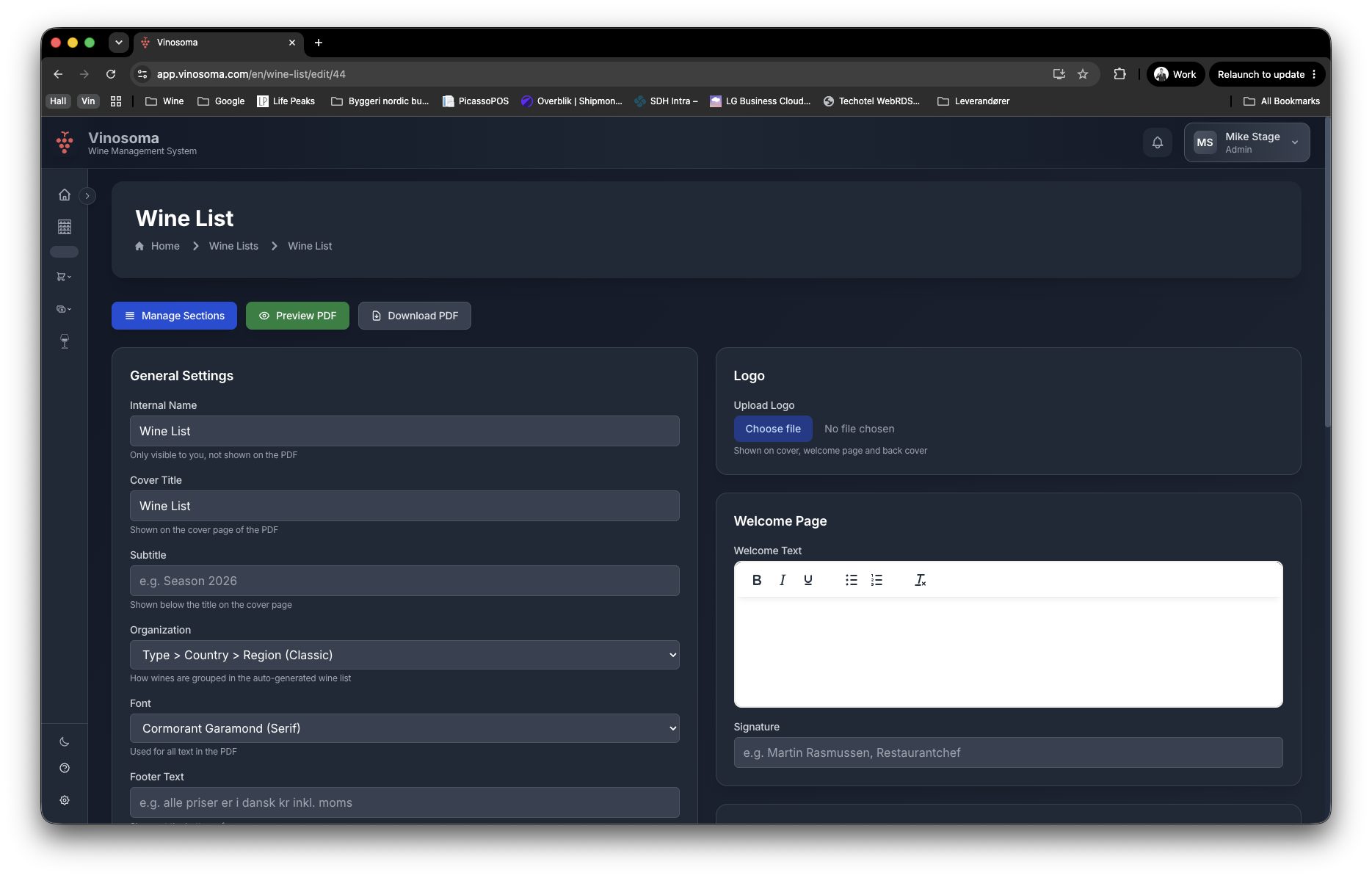1372x878 pixels.
Task: Click the Cover Title field
Action: tap(404, 507)
